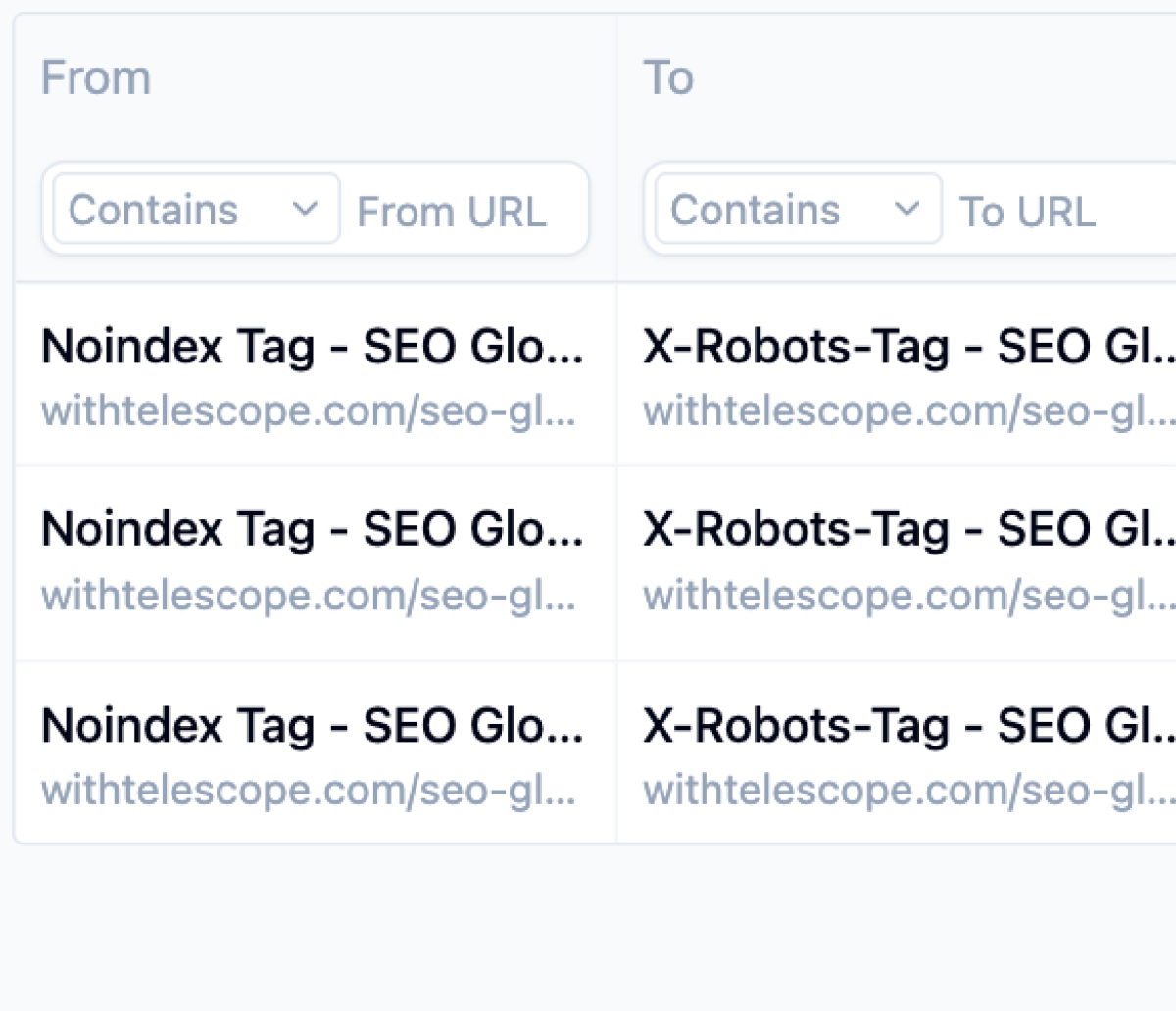Click first row's To withtelescope.com URL
This screenshot has height=1011, width=1176.
(907, 411)
